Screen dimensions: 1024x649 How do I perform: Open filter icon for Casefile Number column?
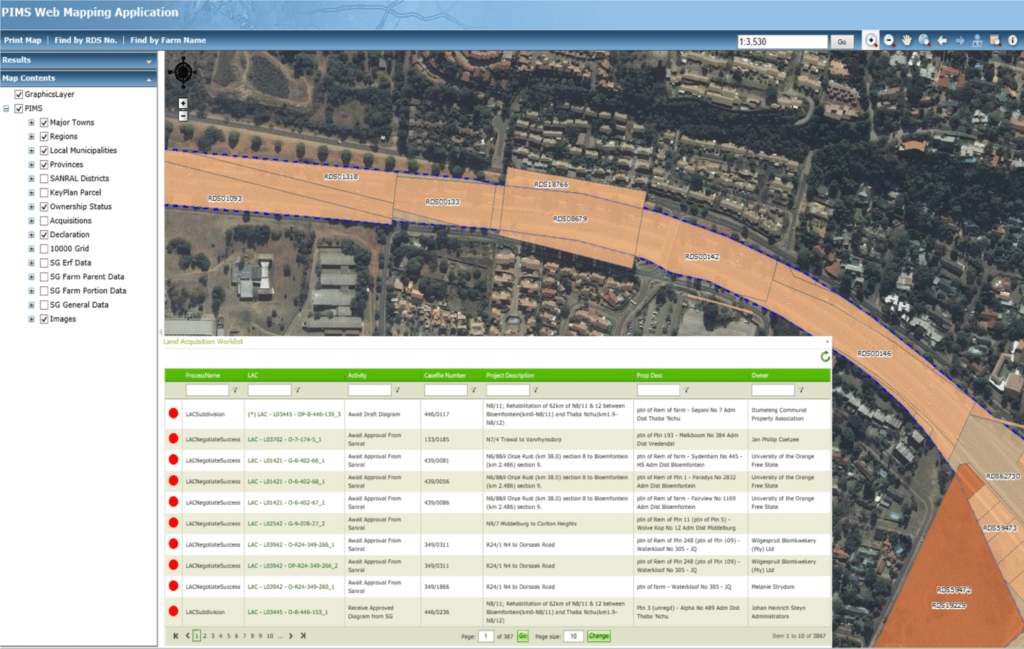coord(473,390)
